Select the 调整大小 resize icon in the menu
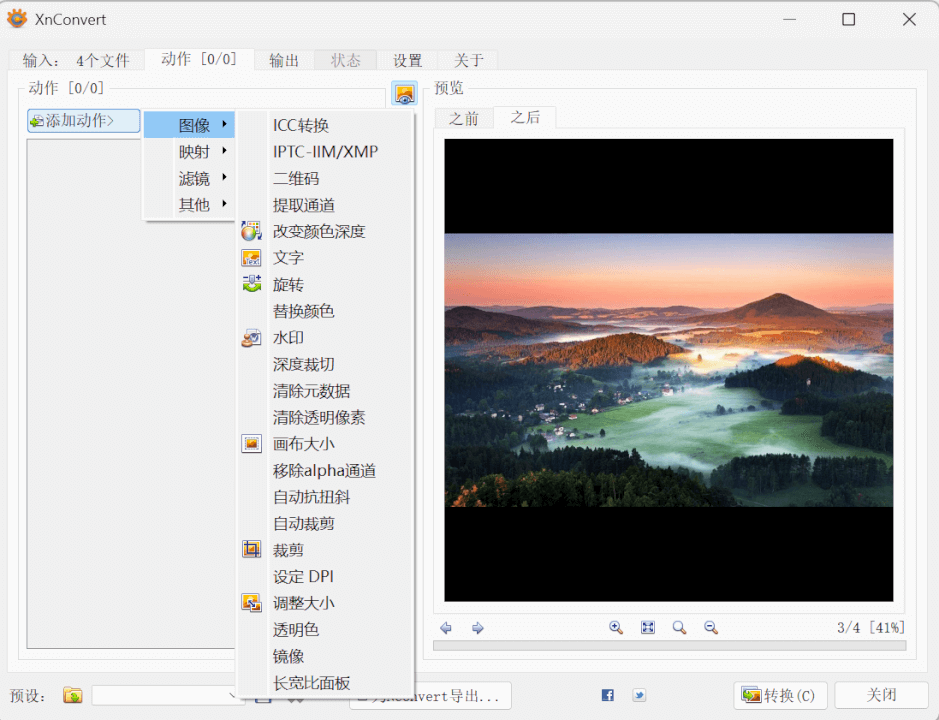The height and width of the screenshot is (720, 939). click(x=251, y=602)
